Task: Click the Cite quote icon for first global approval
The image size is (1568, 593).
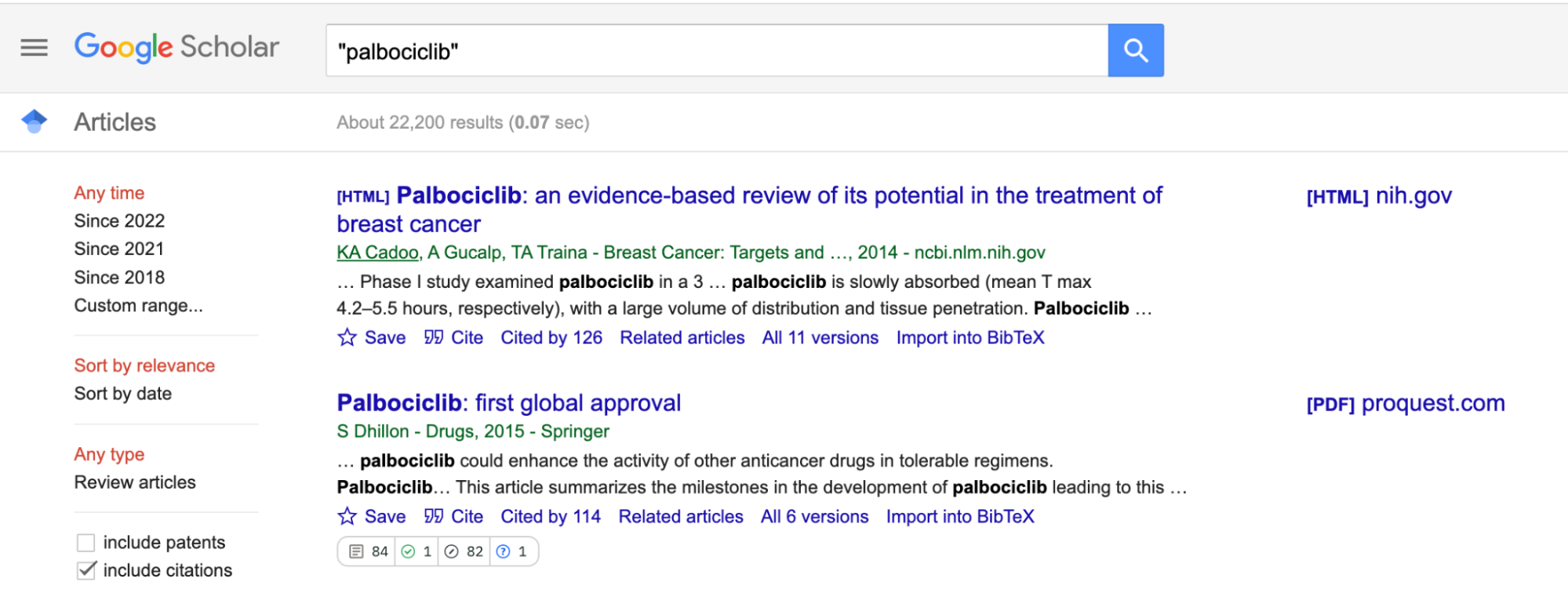Action: [434, 517]
